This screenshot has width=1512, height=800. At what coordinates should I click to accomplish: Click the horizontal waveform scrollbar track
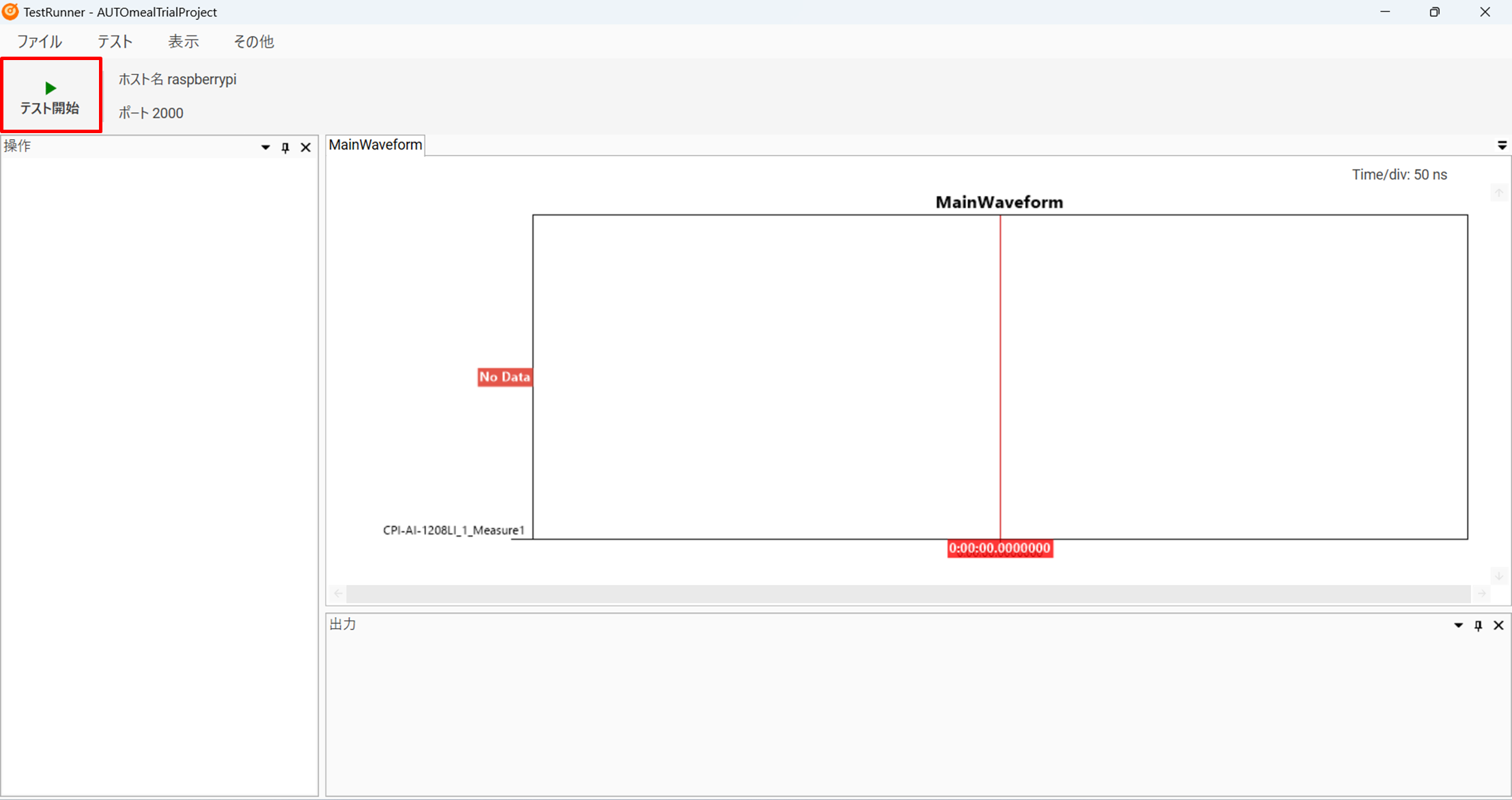[908, 593]
